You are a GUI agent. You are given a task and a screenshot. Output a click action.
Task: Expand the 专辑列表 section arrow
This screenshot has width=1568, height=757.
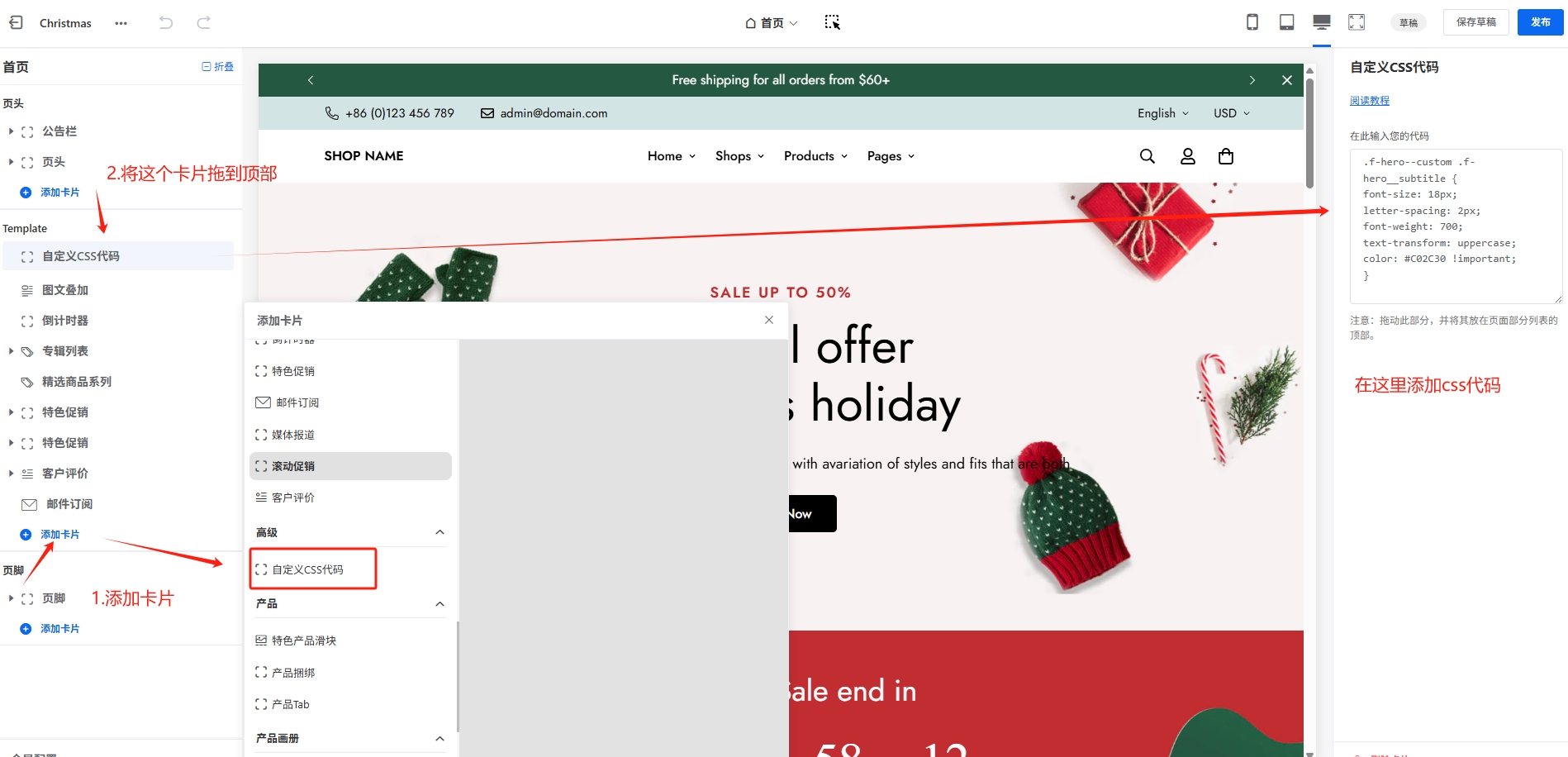(x=11, y=351)
